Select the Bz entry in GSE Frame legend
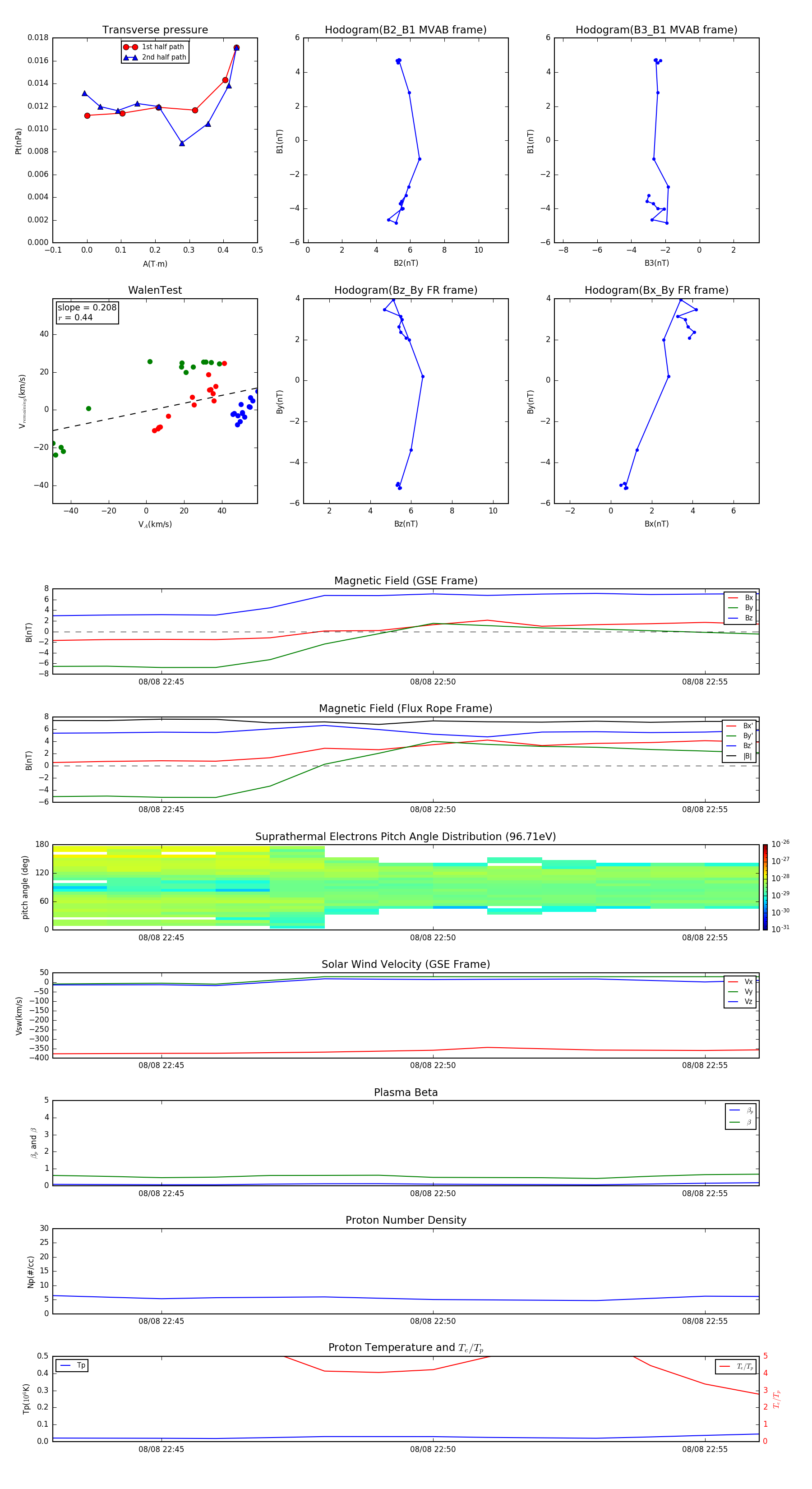This screenshot has height=1489, width=812. (740, 618)
